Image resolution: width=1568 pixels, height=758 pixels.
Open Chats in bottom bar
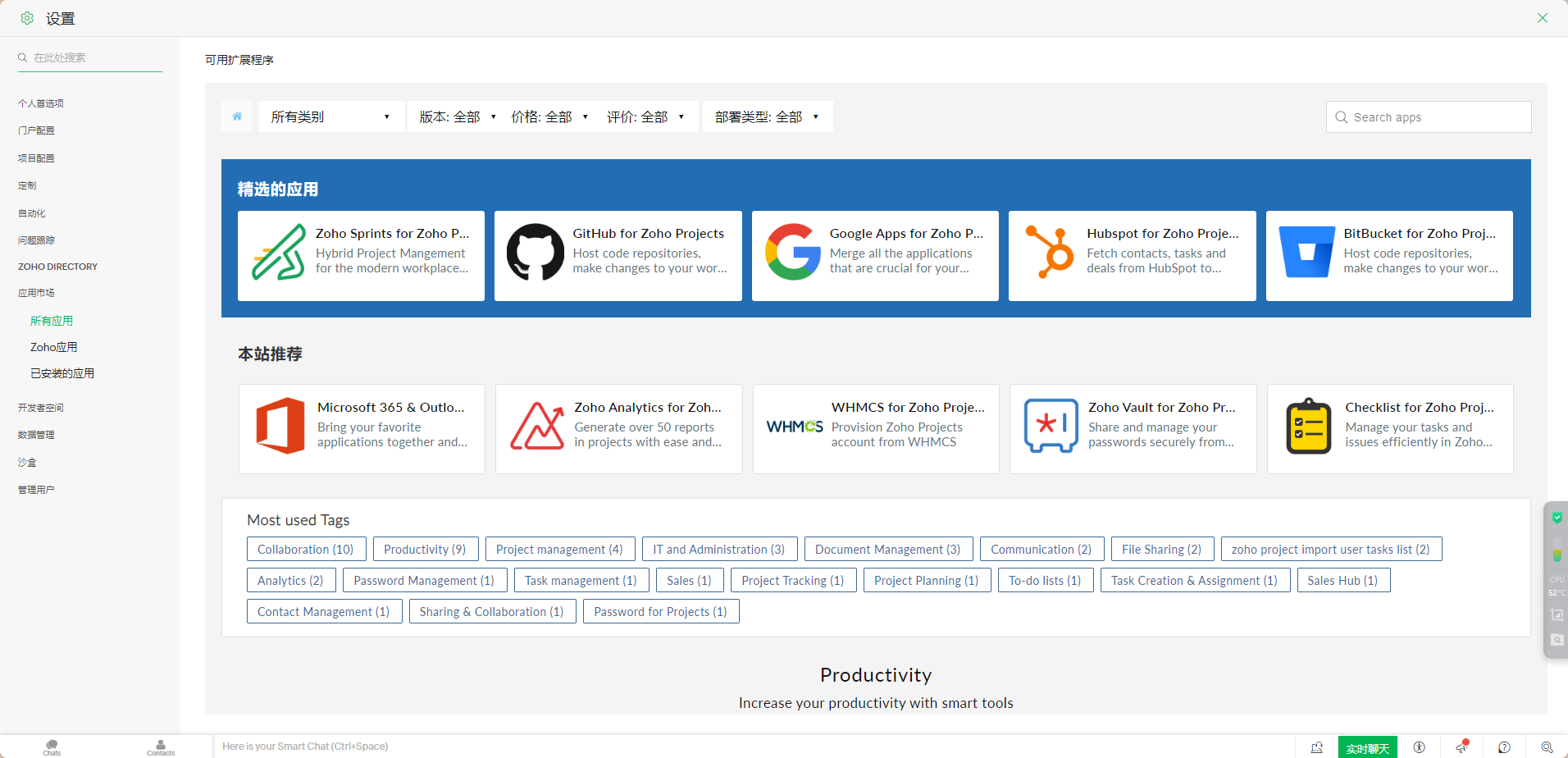pyautogui.click(x=52, y=747)
